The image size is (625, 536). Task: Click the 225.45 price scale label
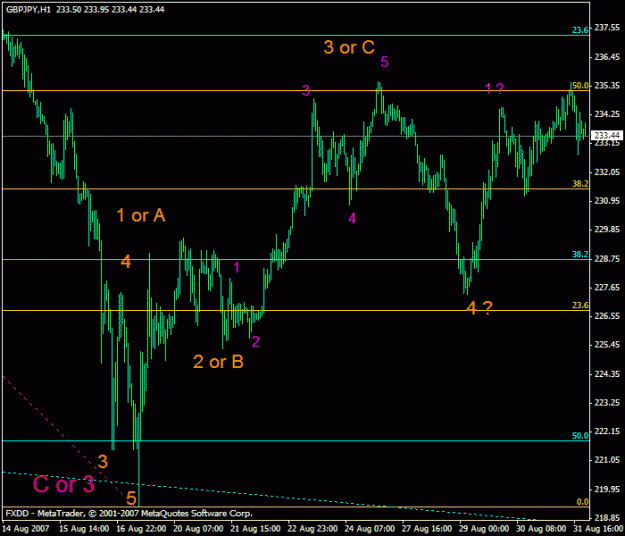pyautogui.click(x=607, y=345)
